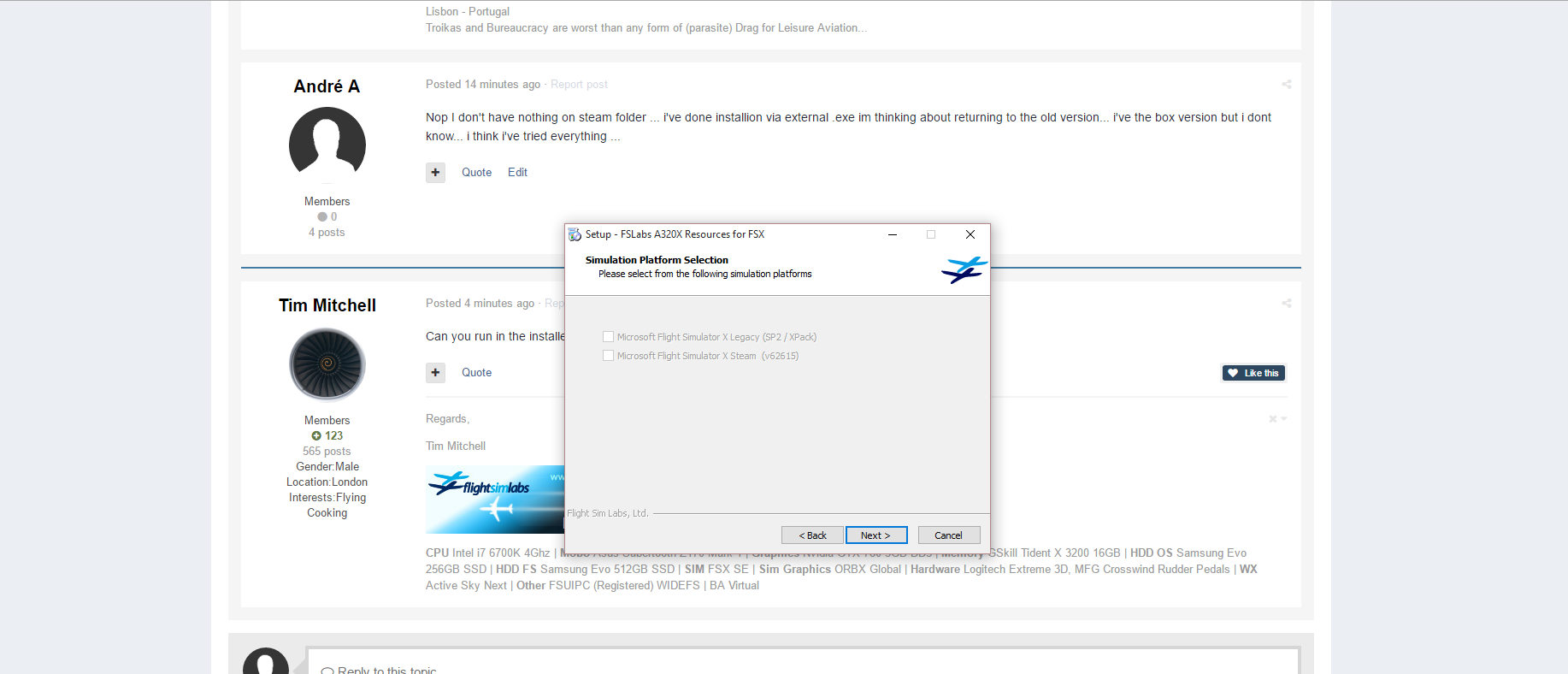Click the '565 posts' count under Tim Mitchell
The height and width of the screenshot is (674, 1568).
coord(327,452)
